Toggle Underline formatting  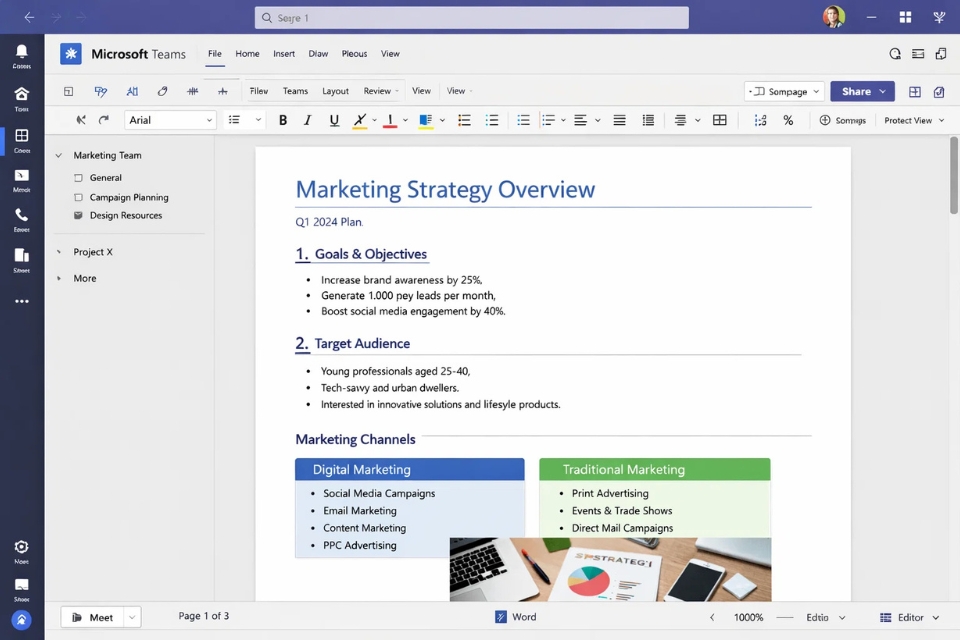click(331, 119)
